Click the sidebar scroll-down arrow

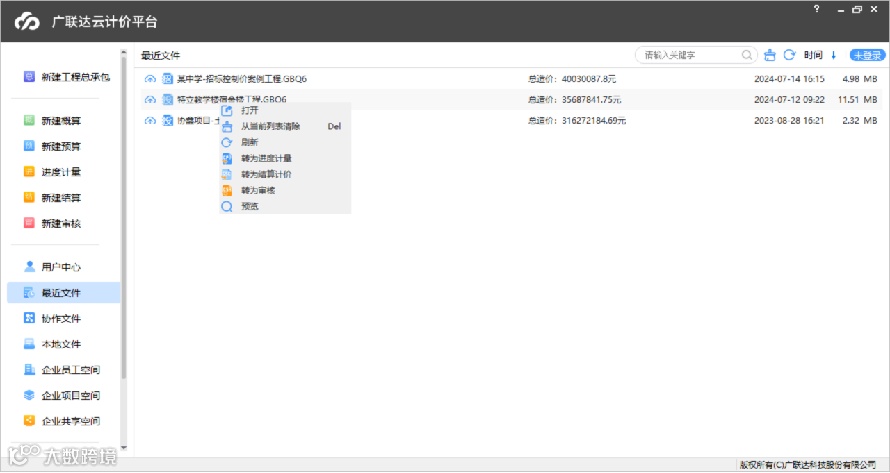[x=124, y=448]
